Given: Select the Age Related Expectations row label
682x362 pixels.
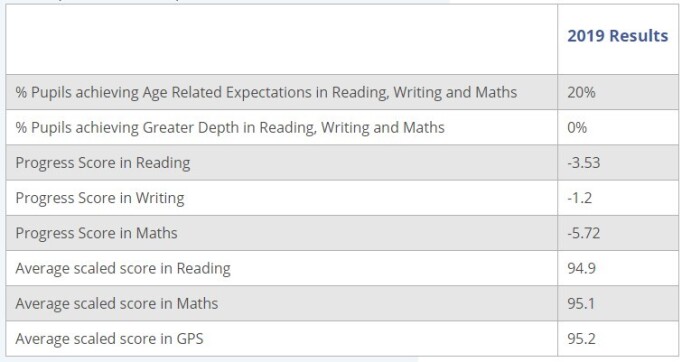Looking at the screenshot, I should [x=266, y=92].
